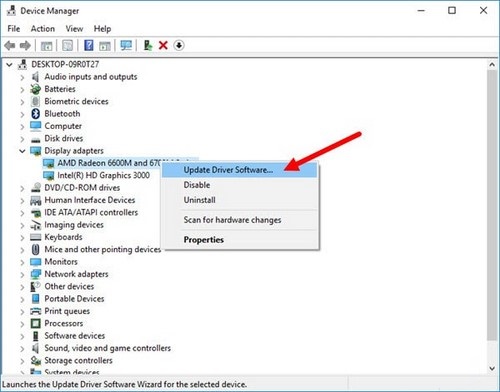Collapse the DESKTOP-09R0T27 root node
This screenshot has width=500, height=392.
click(x=9, y=64)
